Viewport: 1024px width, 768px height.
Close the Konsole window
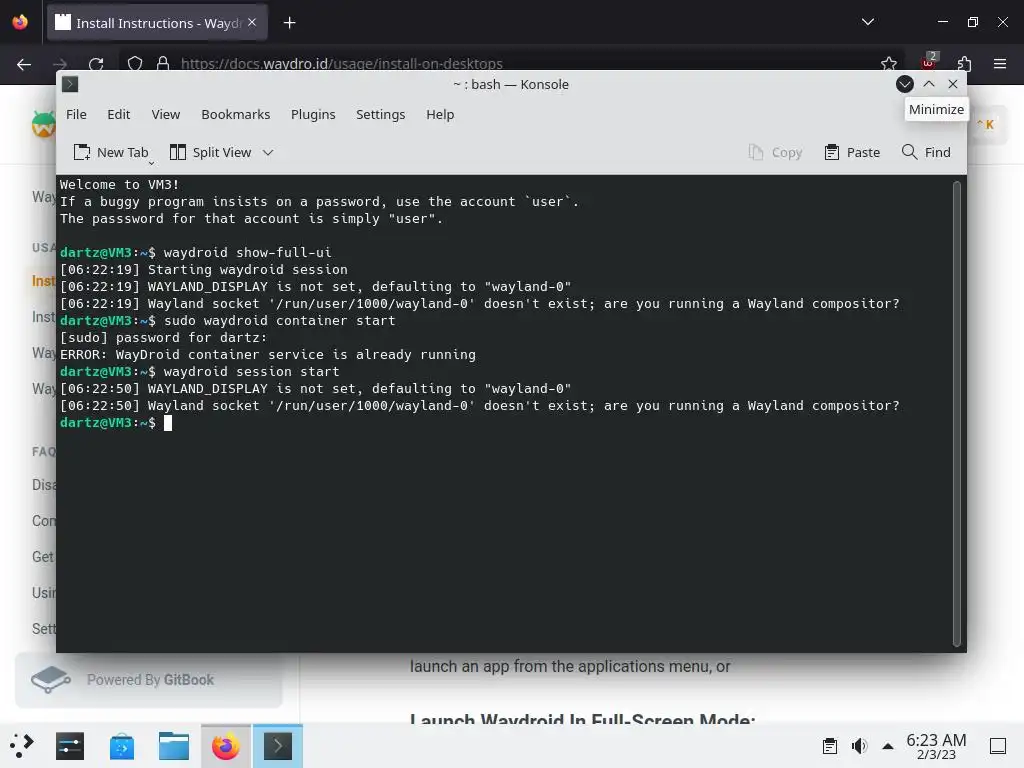[953, 84]
